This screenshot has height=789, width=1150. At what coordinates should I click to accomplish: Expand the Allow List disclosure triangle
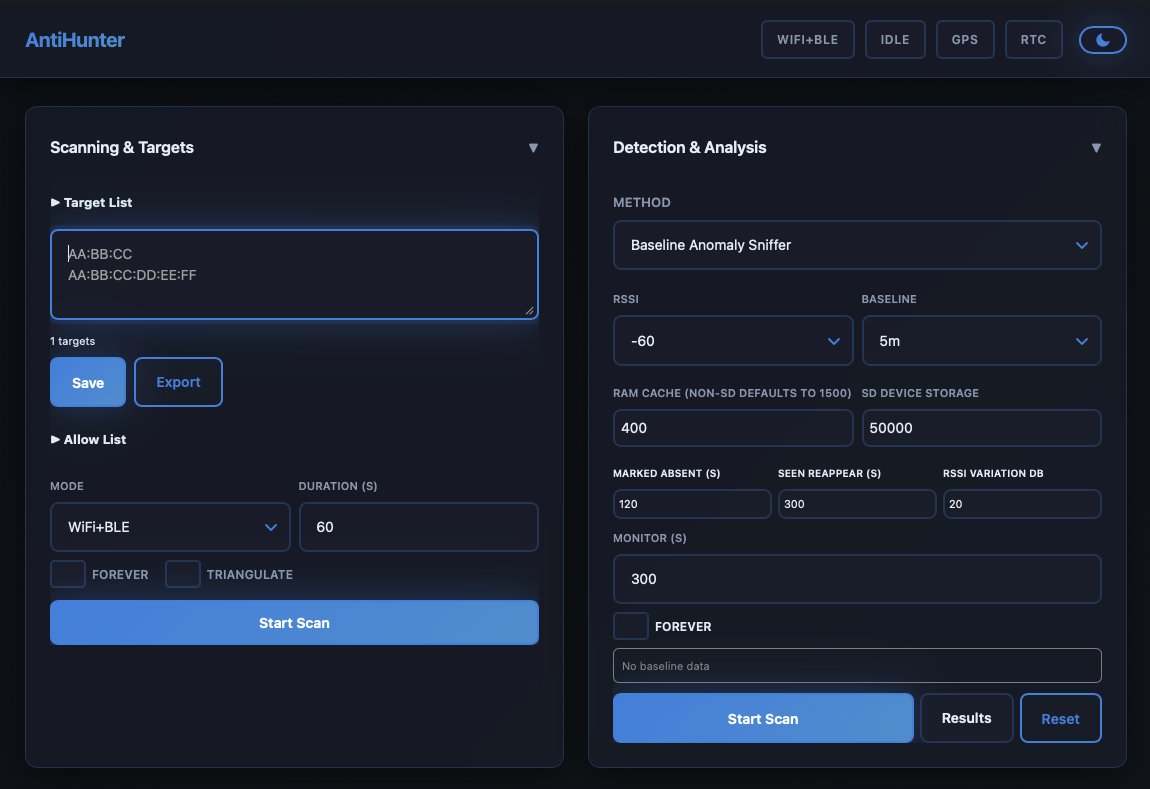point(55,439)
